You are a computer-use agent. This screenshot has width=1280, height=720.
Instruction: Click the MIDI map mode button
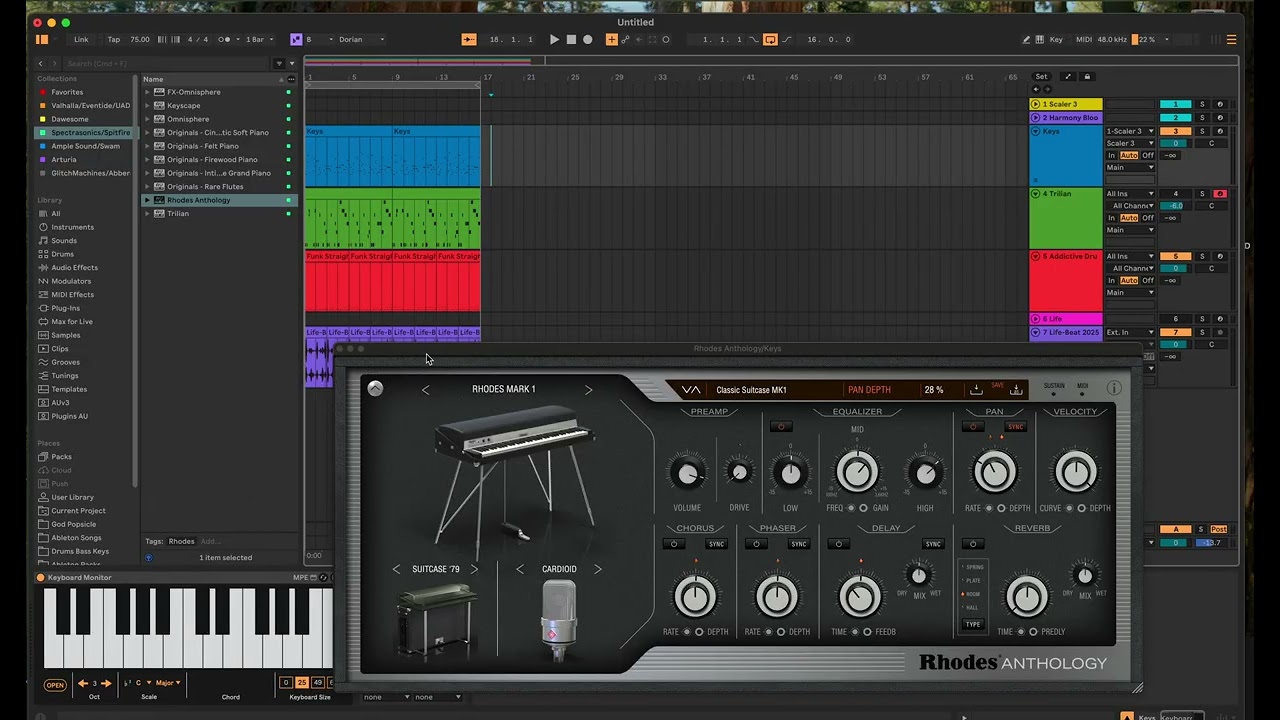1084,39
